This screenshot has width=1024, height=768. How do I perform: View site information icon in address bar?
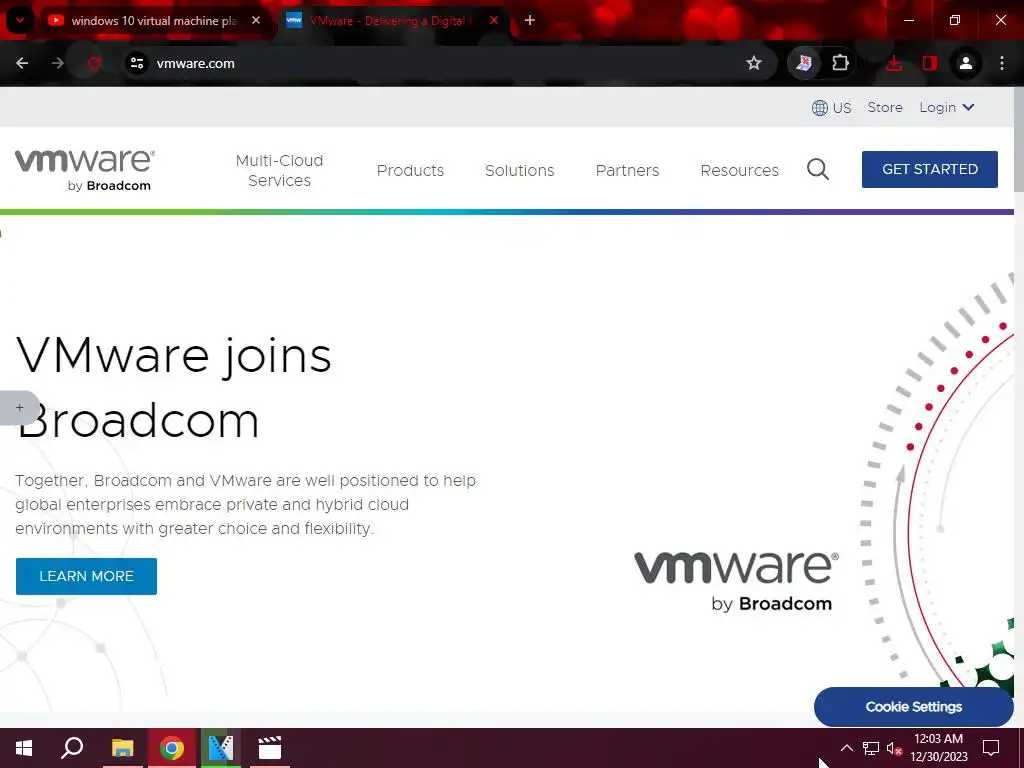[137, 63]
